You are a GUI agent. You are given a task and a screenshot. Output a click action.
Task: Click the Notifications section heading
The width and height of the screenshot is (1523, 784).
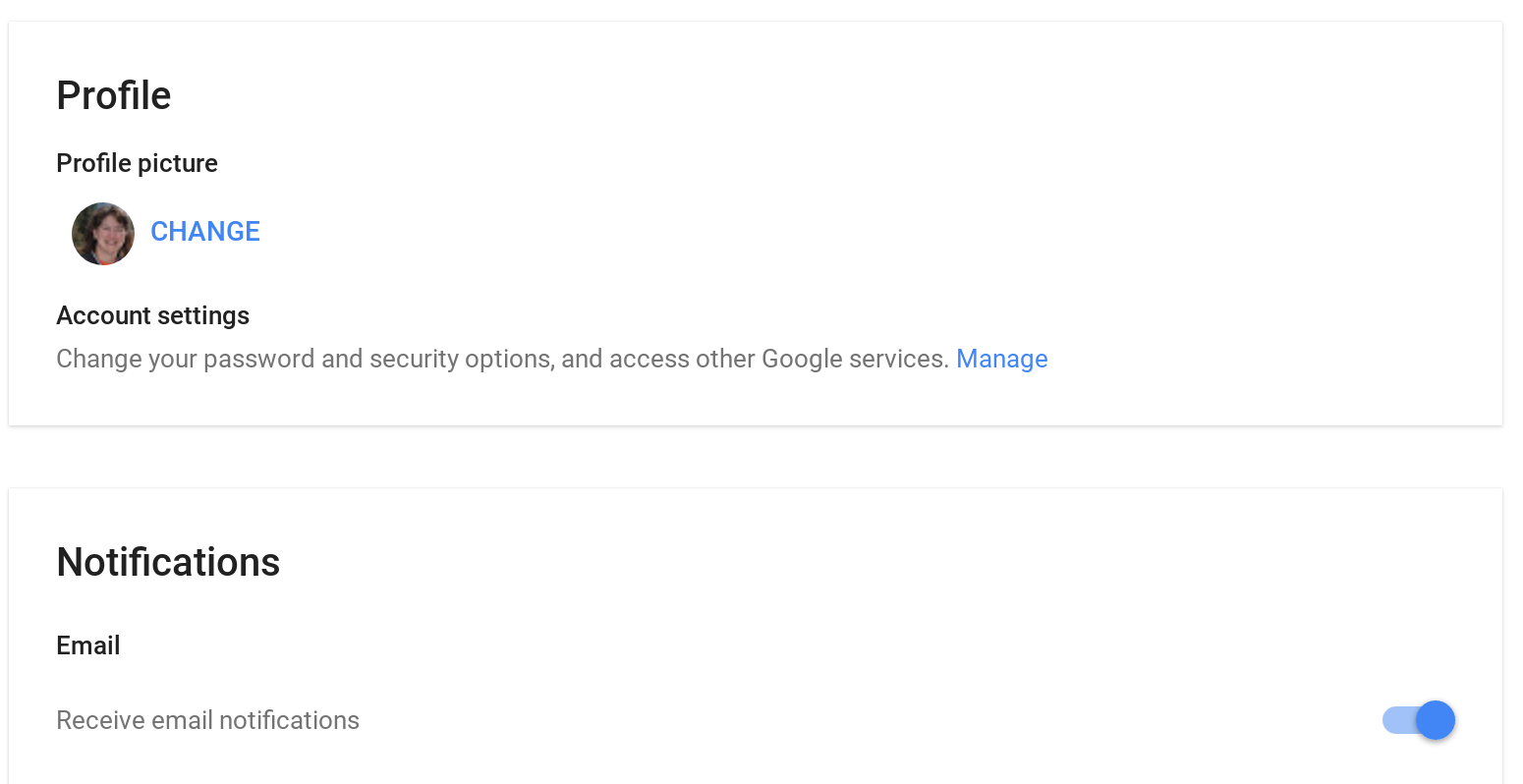[168, 562]
